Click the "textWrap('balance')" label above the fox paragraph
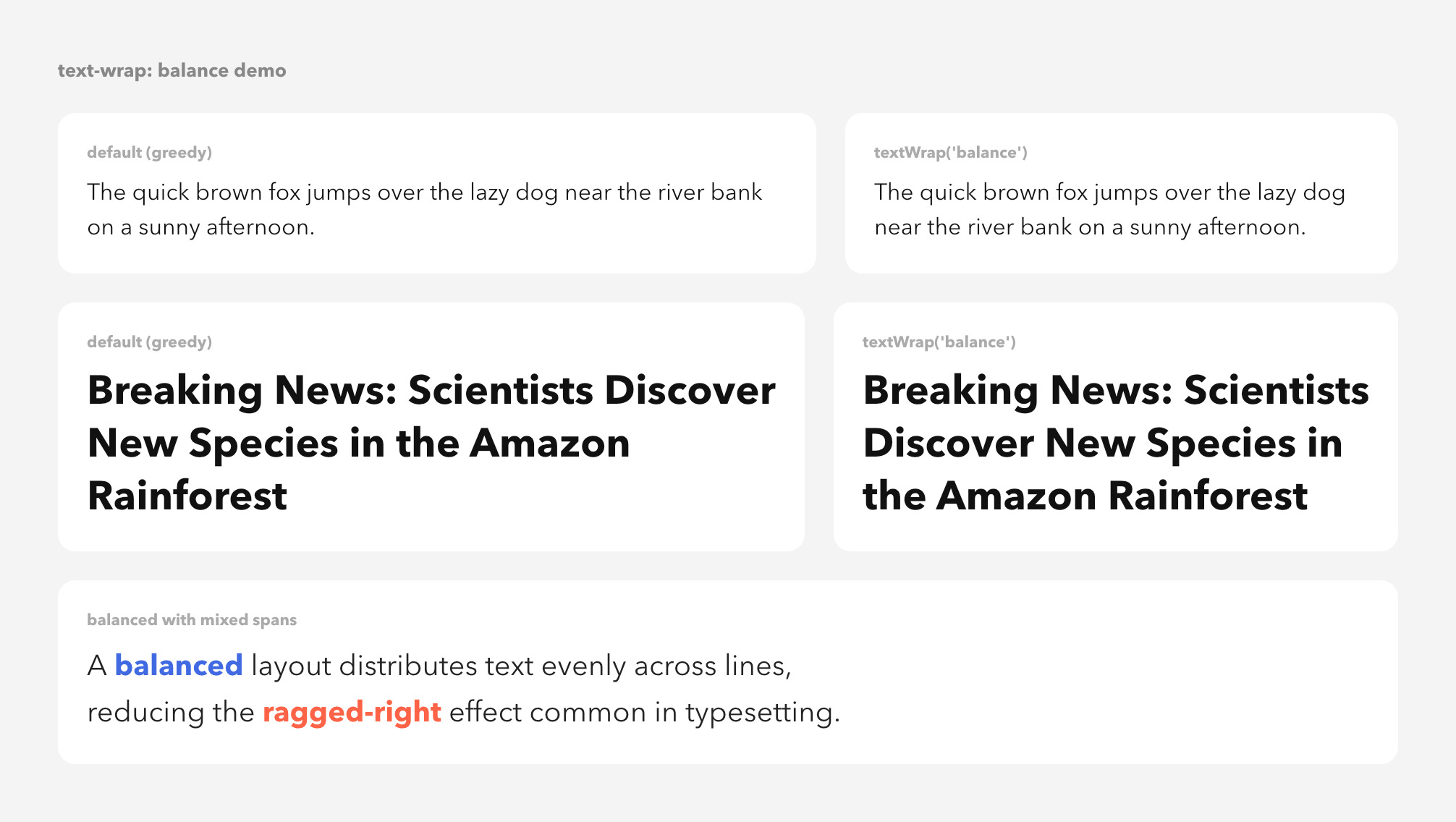 tap(950, 153)
